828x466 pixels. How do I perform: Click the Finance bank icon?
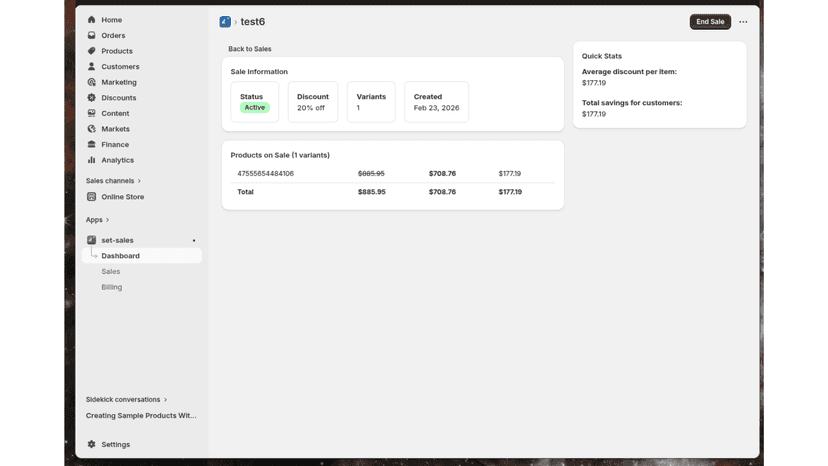click(91, 144)
